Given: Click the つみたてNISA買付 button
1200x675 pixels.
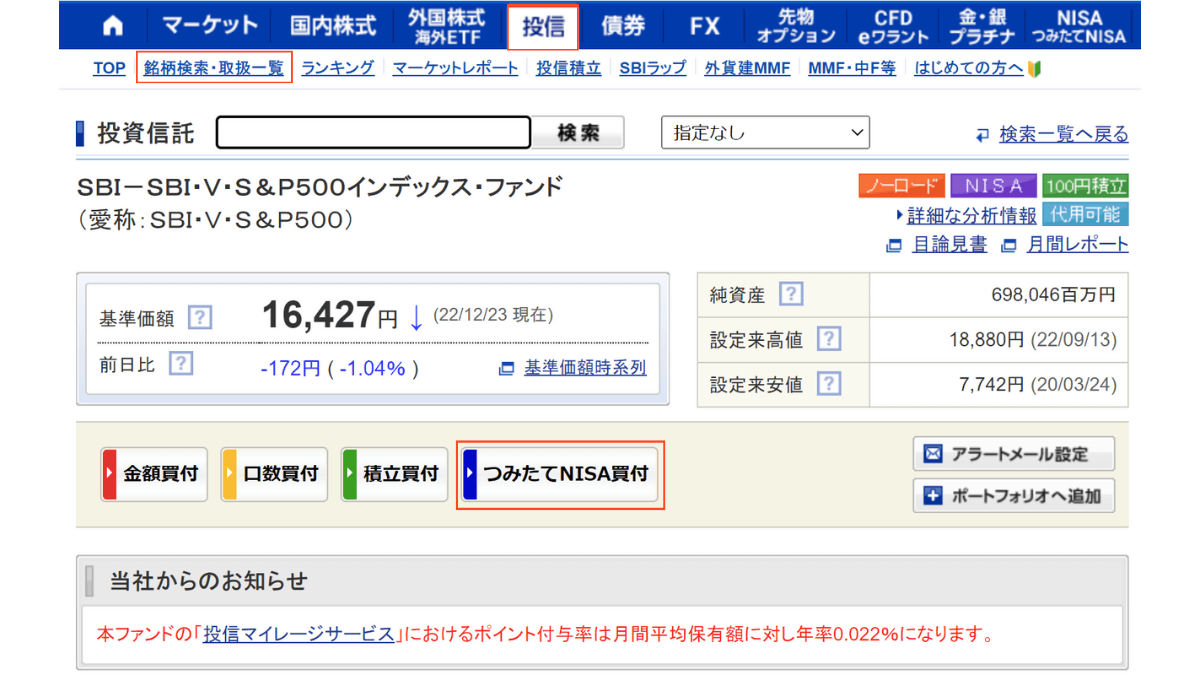Looking at the screenshot, I should 561,474.
